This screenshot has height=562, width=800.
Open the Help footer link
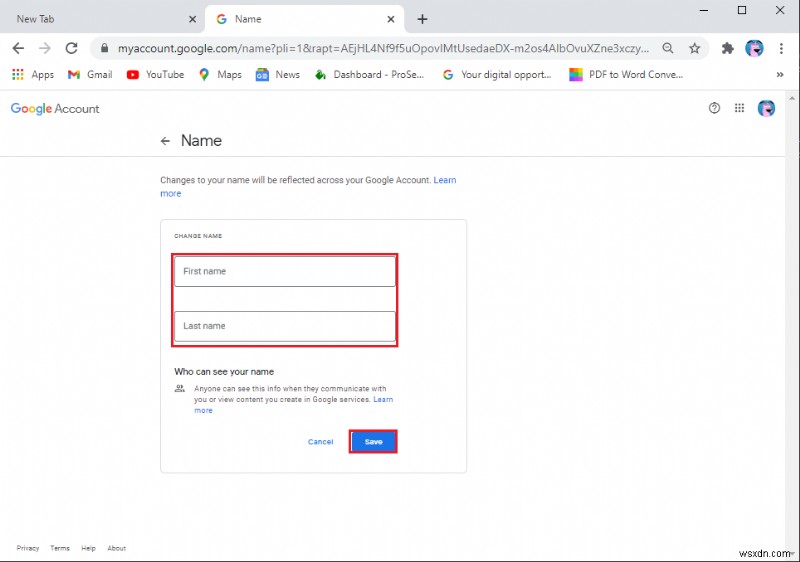88,548
